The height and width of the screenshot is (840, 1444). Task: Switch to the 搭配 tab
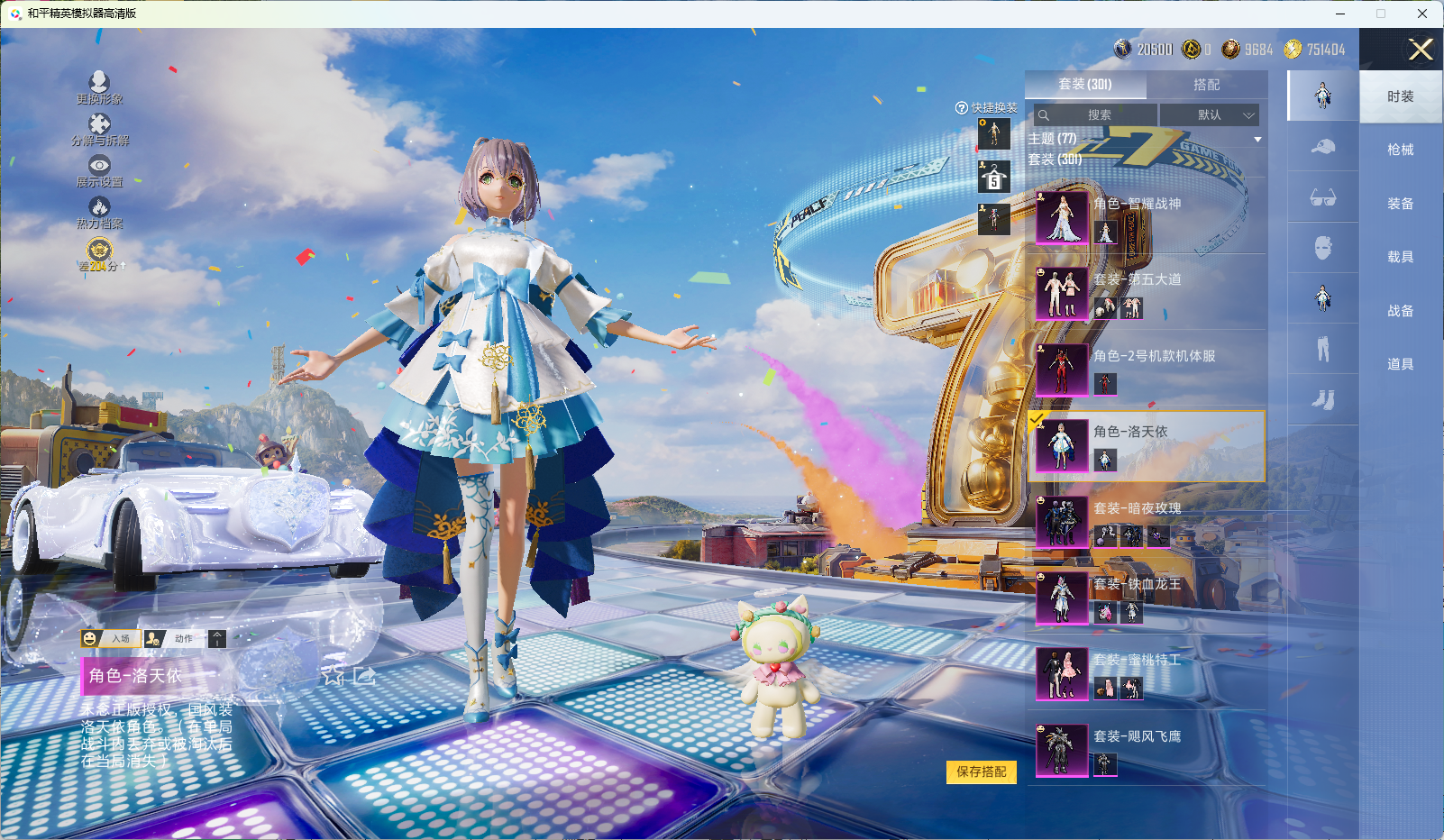point(1207,85)
